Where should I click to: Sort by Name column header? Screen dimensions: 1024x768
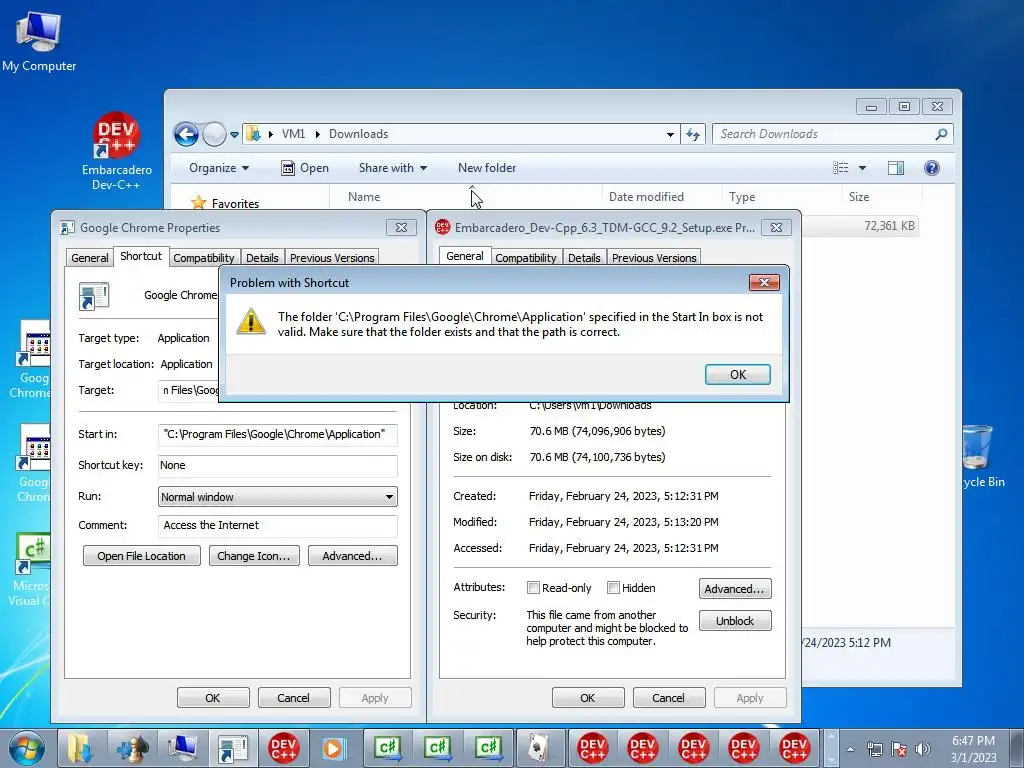pos(364,197)
